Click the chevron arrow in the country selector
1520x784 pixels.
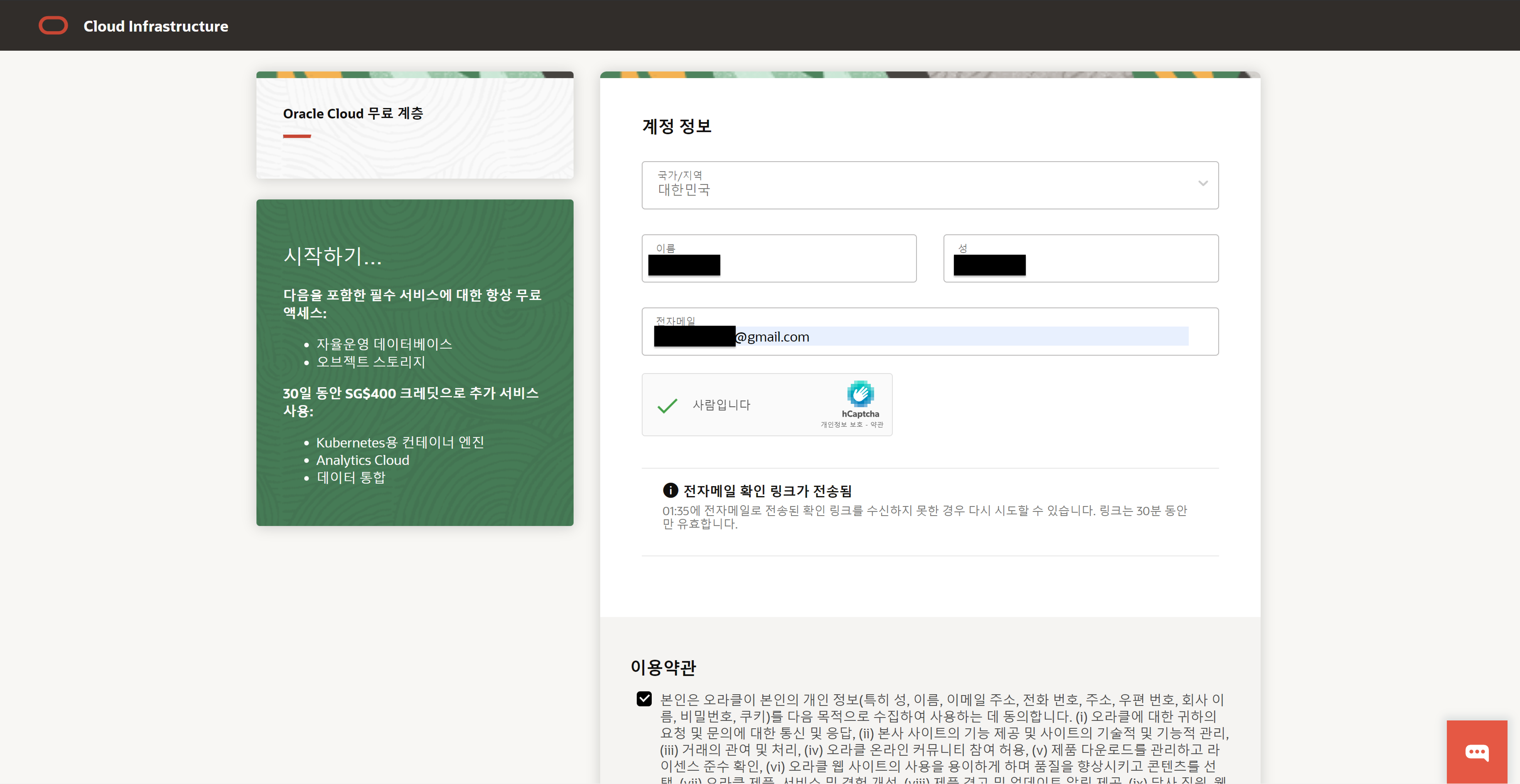1202,183
